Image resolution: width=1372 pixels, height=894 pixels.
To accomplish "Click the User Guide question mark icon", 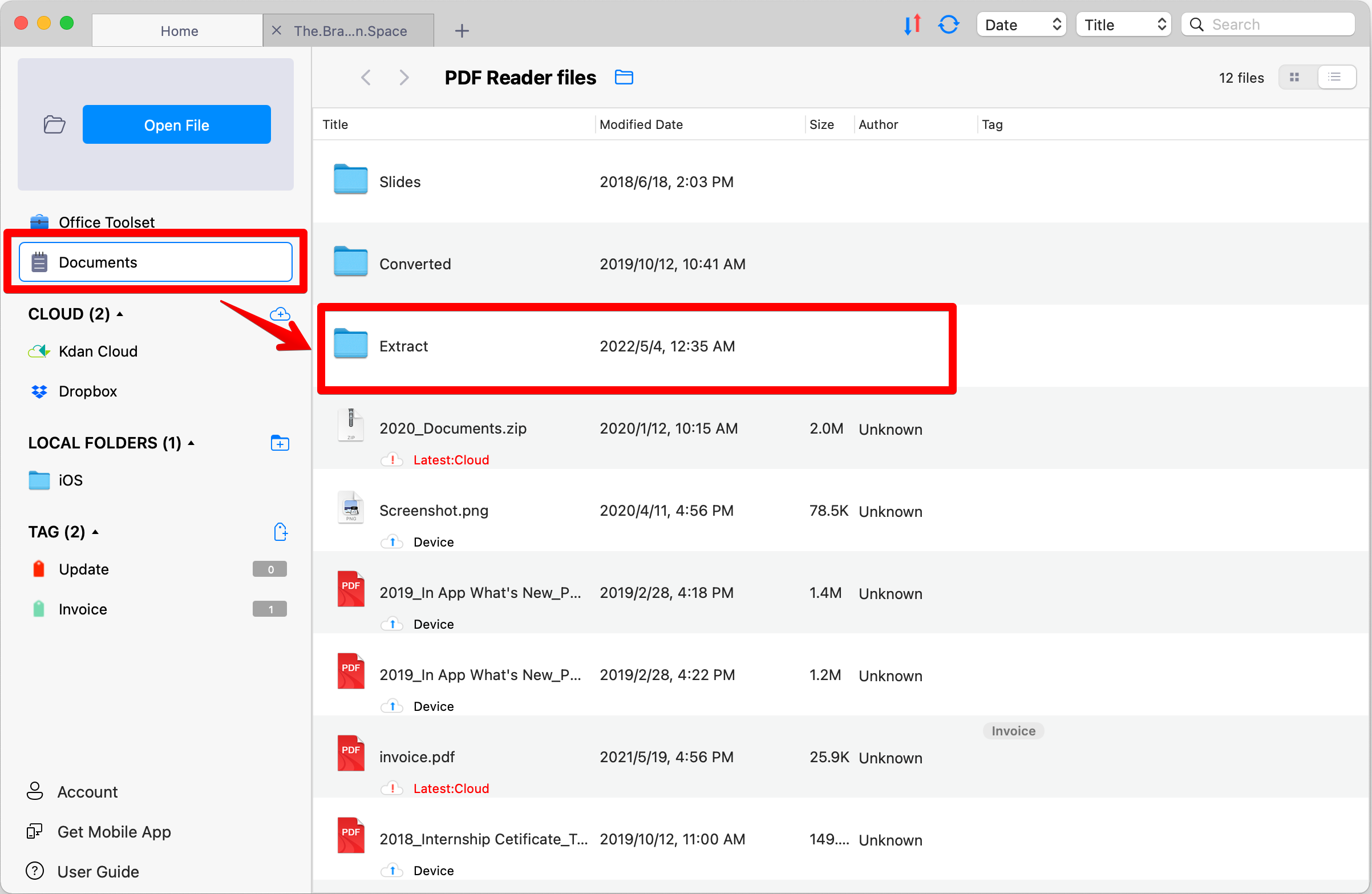I will tap(35, 871).
